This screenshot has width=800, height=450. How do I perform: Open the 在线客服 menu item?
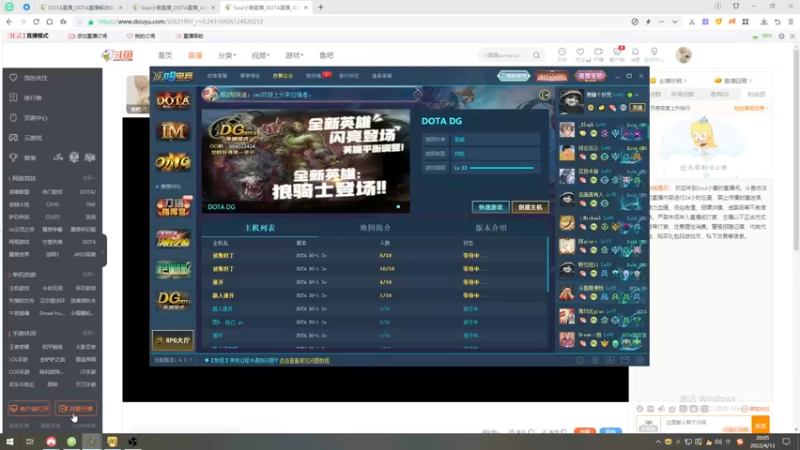click(217, 76)
